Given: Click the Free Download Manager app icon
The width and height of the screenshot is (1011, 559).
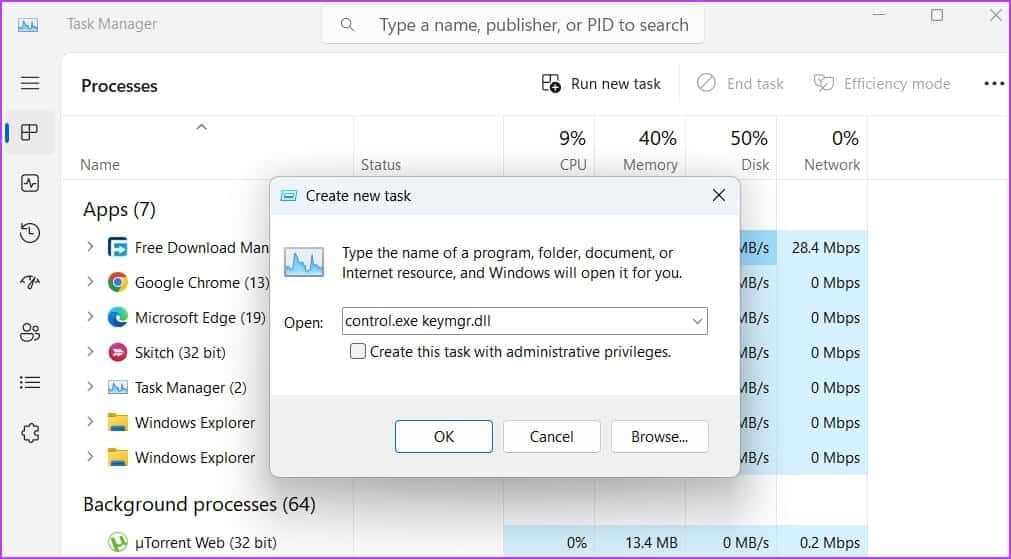Looking at the screenshot, I should tap(117, 248).
